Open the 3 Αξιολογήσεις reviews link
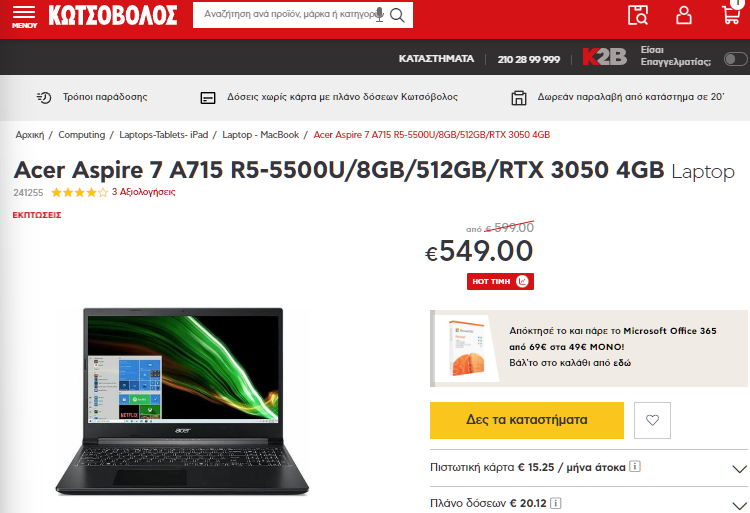The image size is (750, 513). pos(143,192)
